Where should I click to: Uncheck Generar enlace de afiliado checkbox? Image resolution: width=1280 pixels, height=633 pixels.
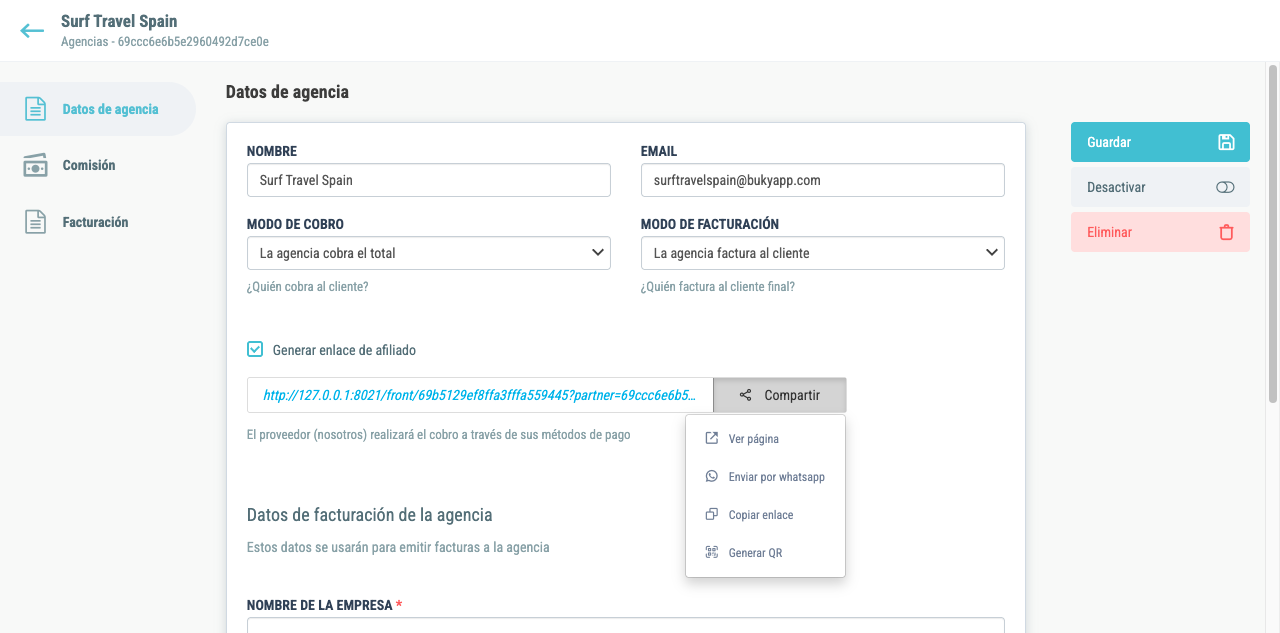point(255,350)
